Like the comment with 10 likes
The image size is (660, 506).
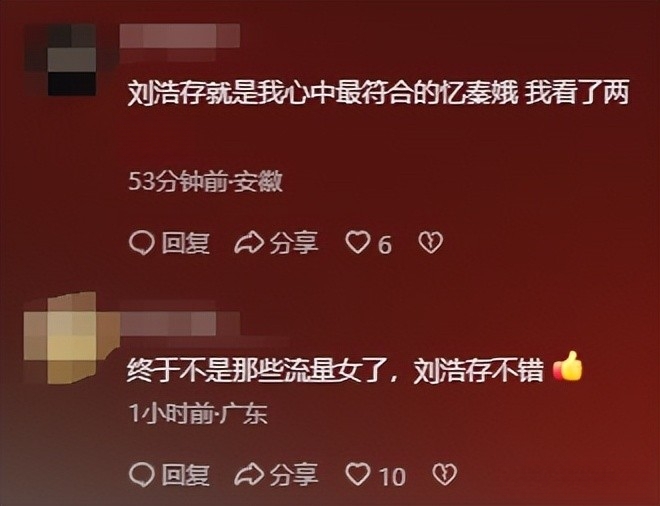click(357, 474)
